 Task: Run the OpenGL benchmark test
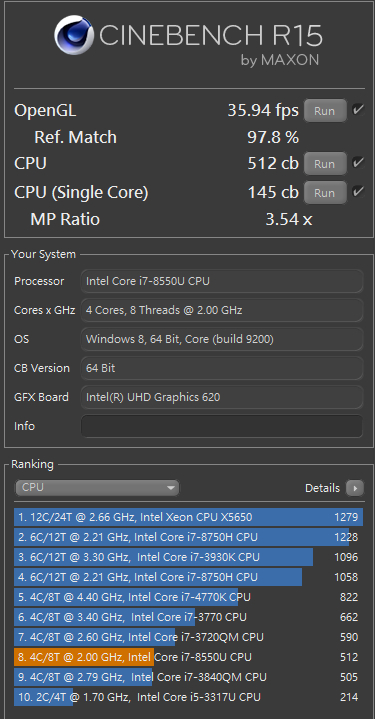click(325, 111)
